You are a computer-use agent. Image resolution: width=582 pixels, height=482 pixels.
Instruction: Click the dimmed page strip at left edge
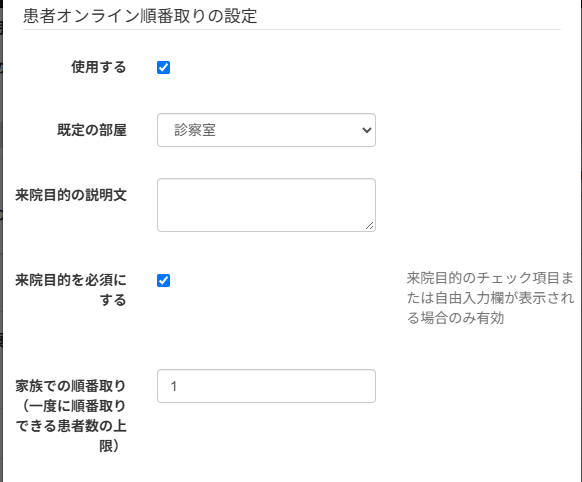[1, 241]
